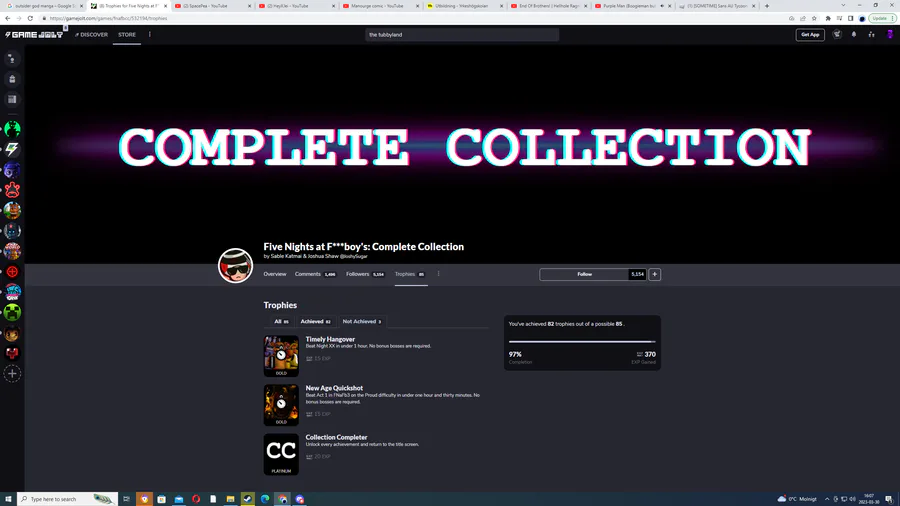Open the green character community in sidebar
900x506 pixels.
click(12, 129)
